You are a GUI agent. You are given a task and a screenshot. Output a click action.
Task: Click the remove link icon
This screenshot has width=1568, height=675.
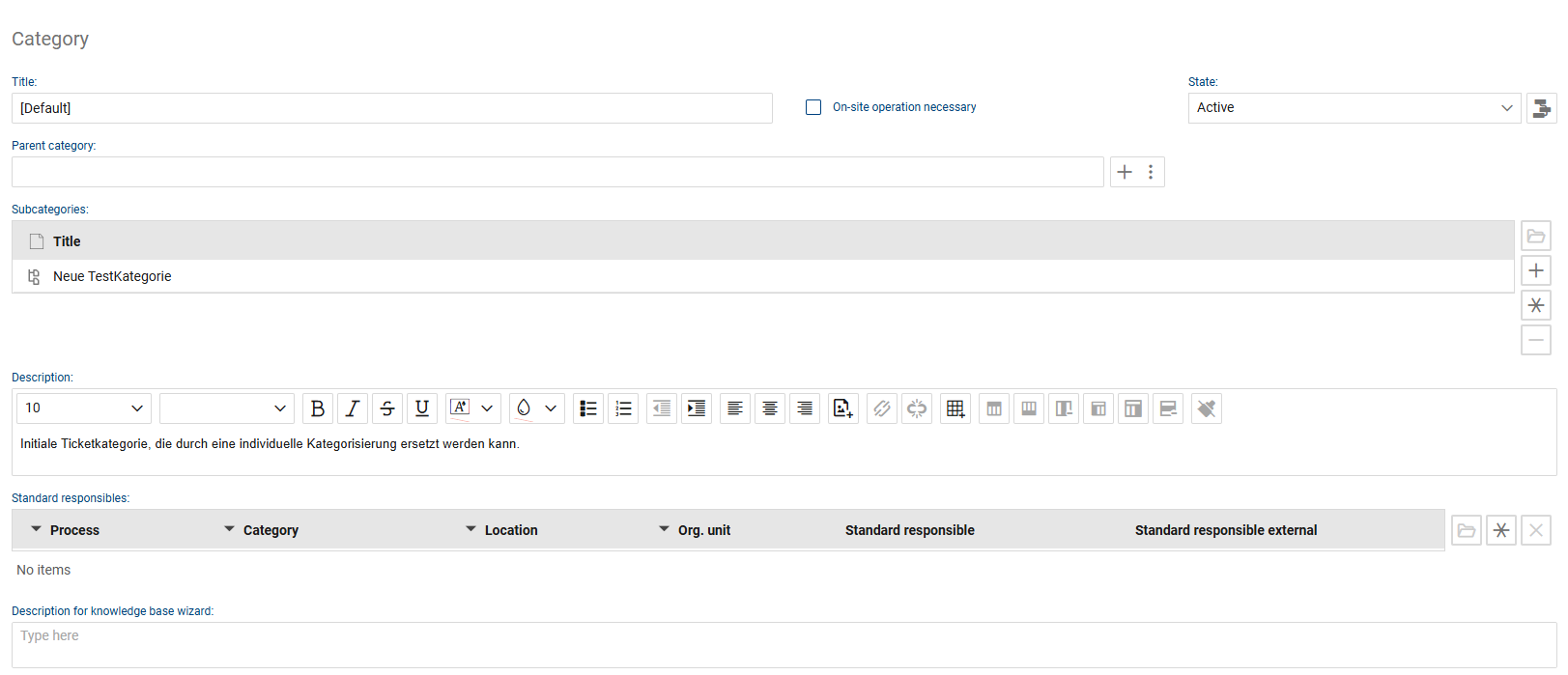(x=917, y=408)
